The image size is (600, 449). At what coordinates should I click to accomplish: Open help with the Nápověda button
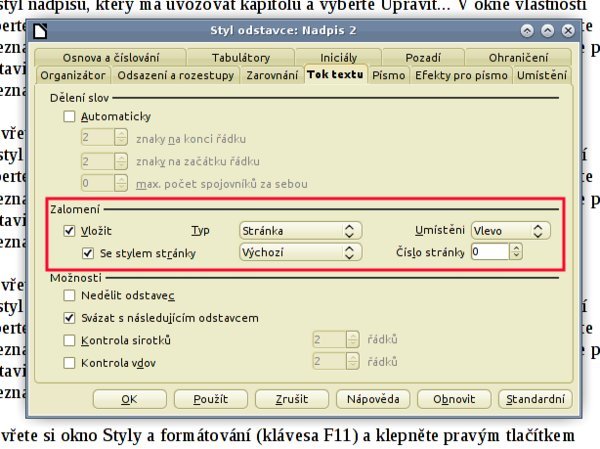373,399
